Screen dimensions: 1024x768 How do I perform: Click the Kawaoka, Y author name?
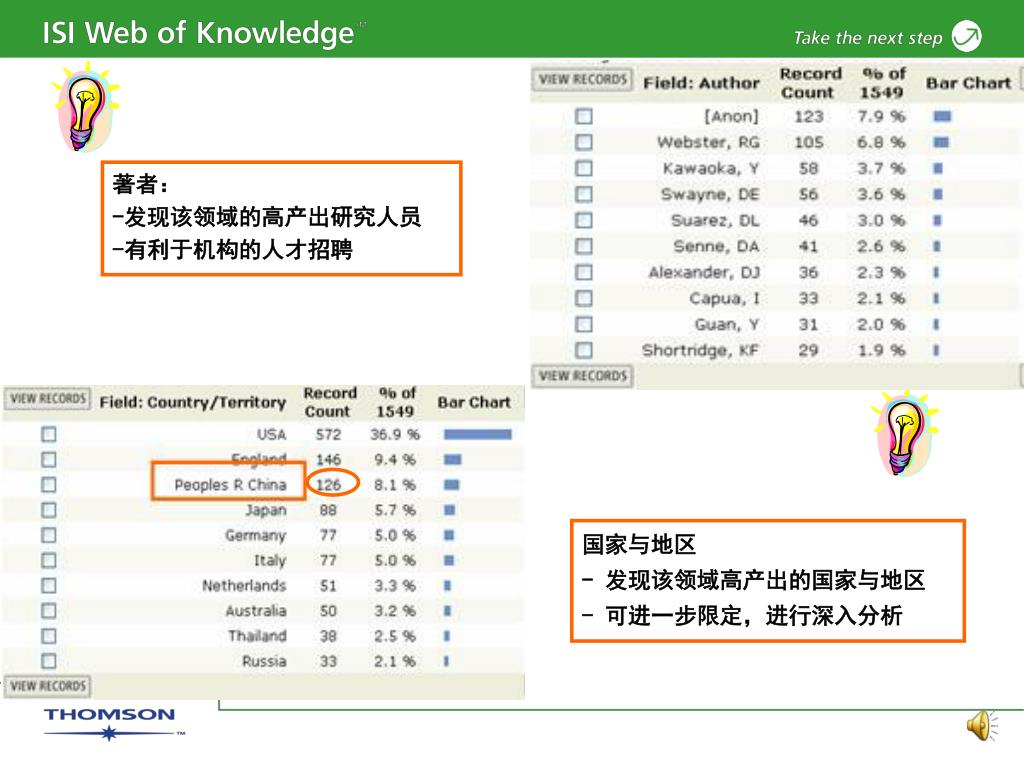(711, 168)
